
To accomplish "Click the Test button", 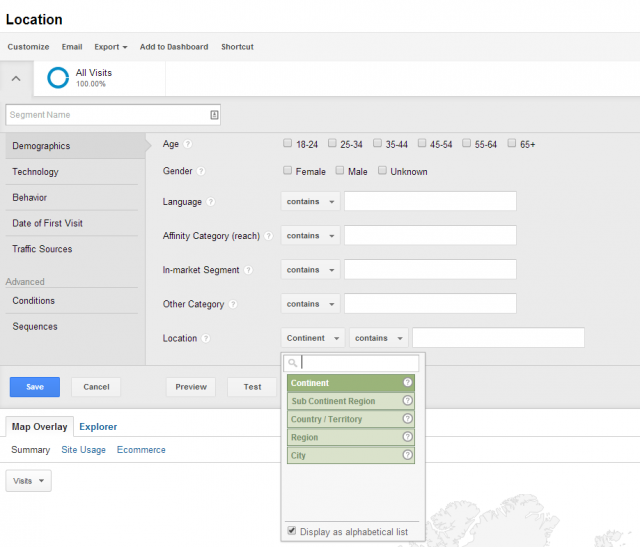I will 252,387.
